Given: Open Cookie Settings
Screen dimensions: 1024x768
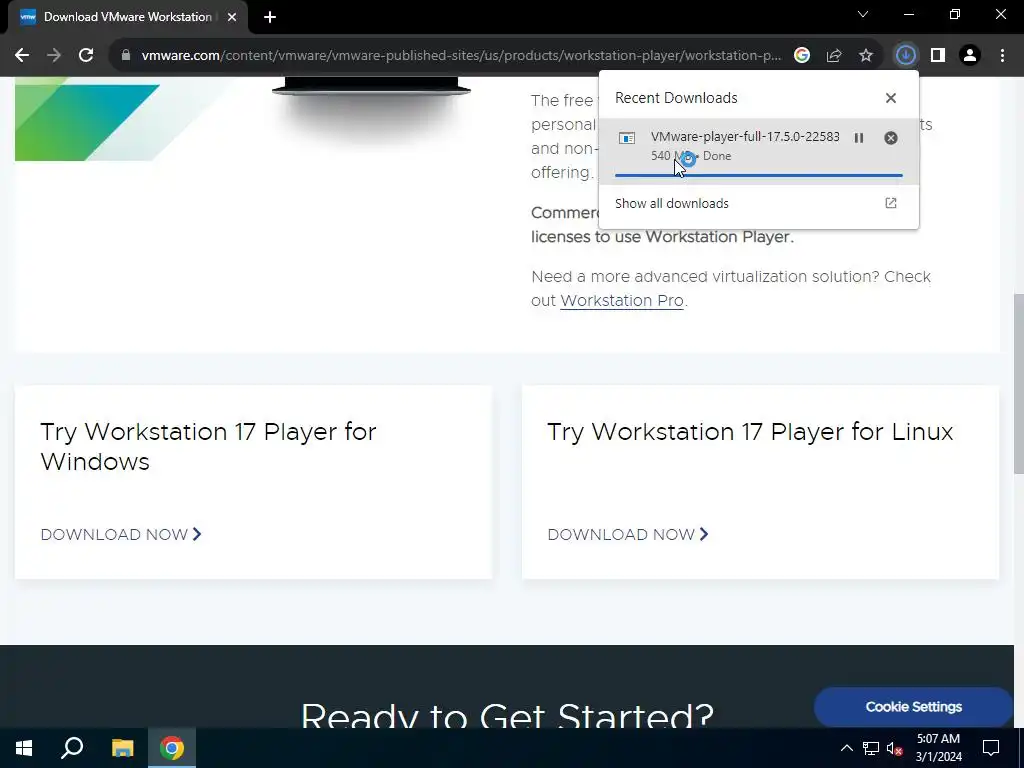Looking at the screenshot, I should (913, 707).
